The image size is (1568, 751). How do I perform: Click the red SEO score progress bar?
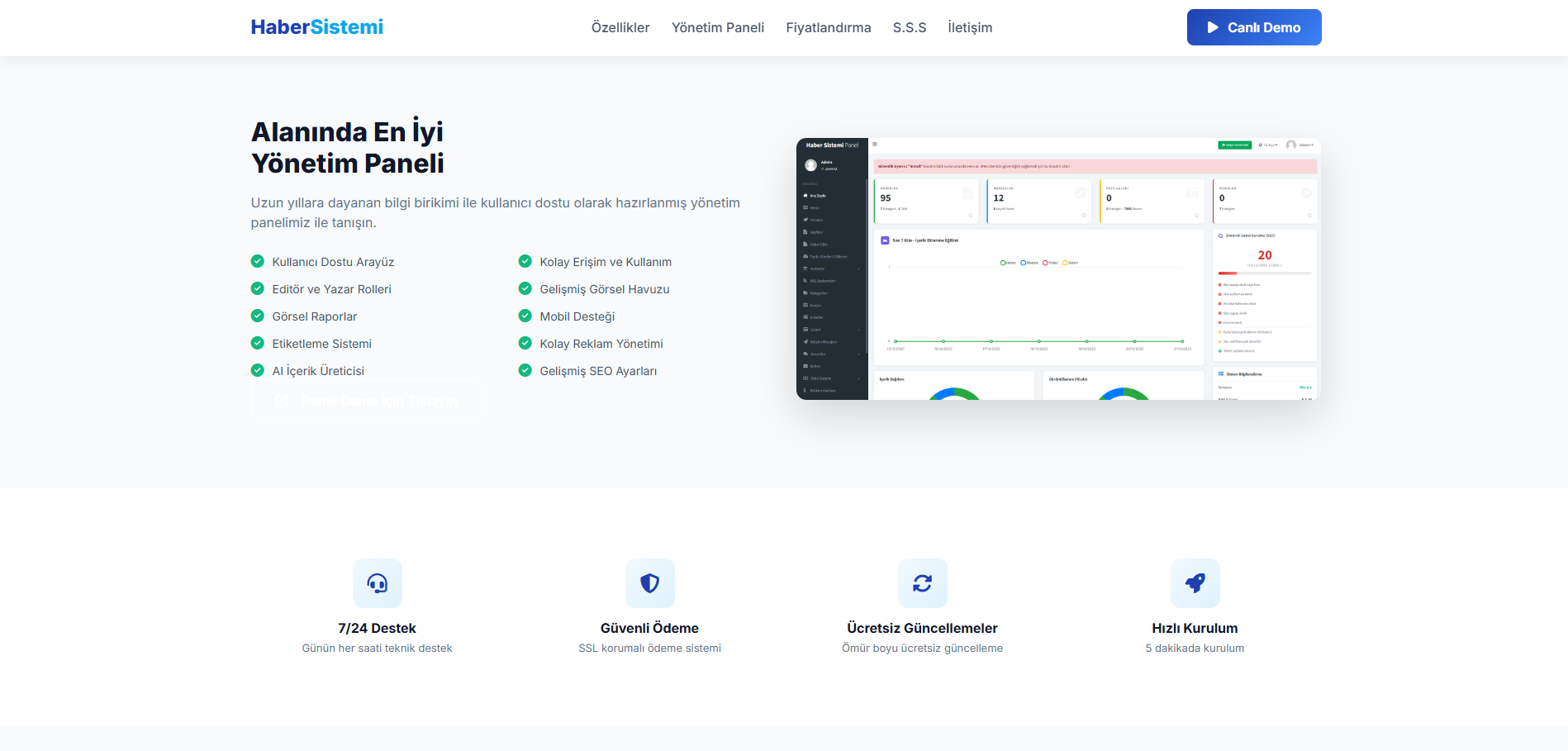coord(1228,273)
